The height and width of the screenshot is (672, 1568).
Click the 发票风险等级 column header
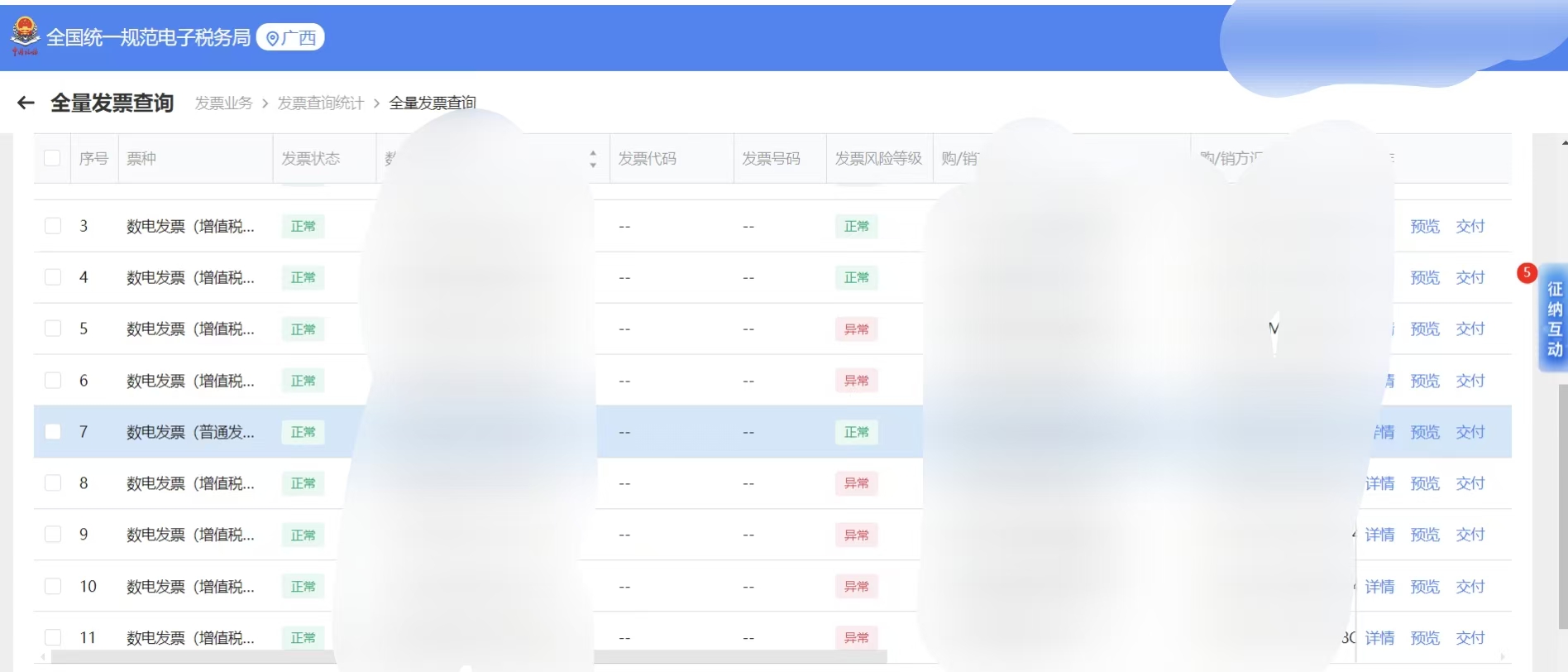[x=878, y=158]
